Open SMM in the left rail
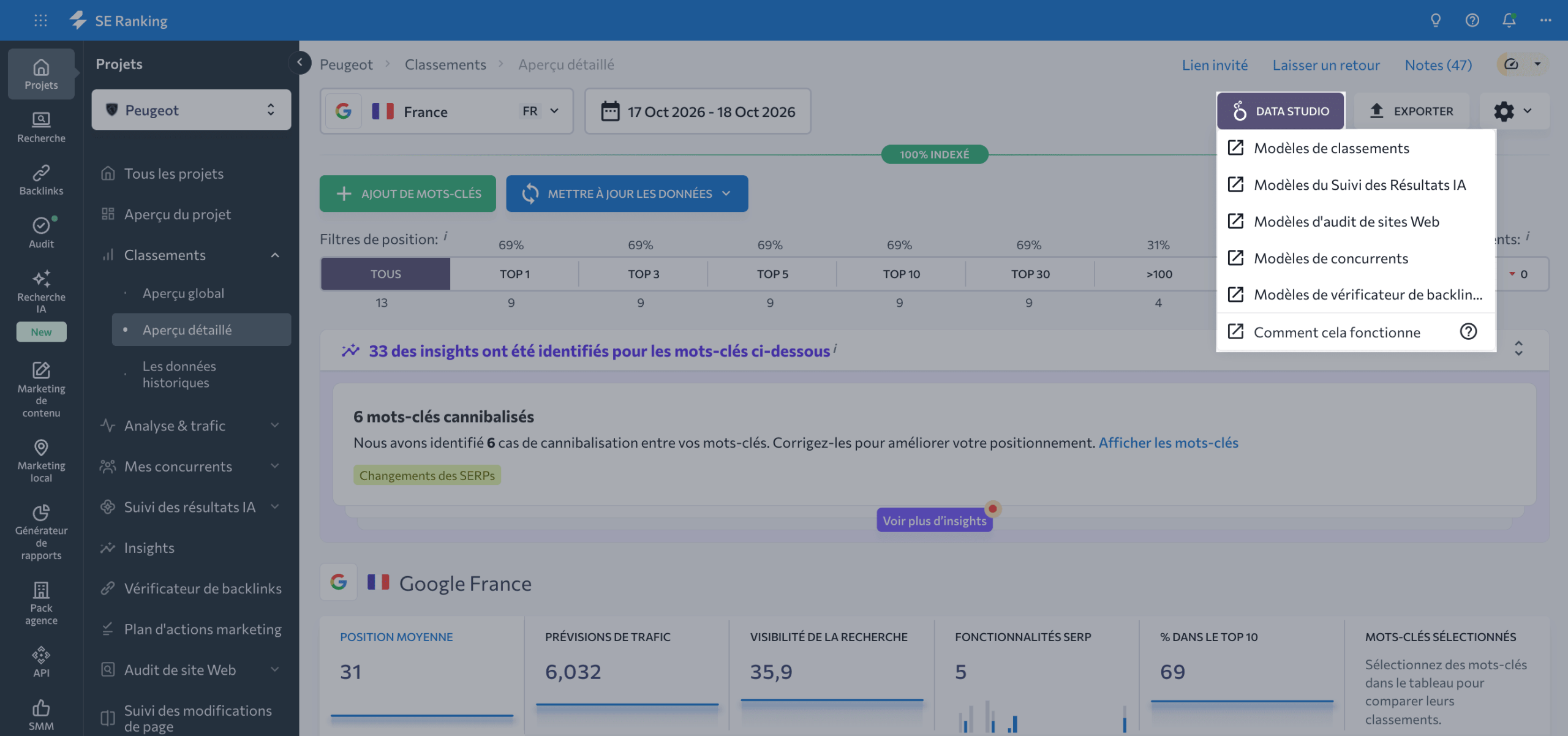The height and width of the screenshot is (736, 1568). coord(41,715)
